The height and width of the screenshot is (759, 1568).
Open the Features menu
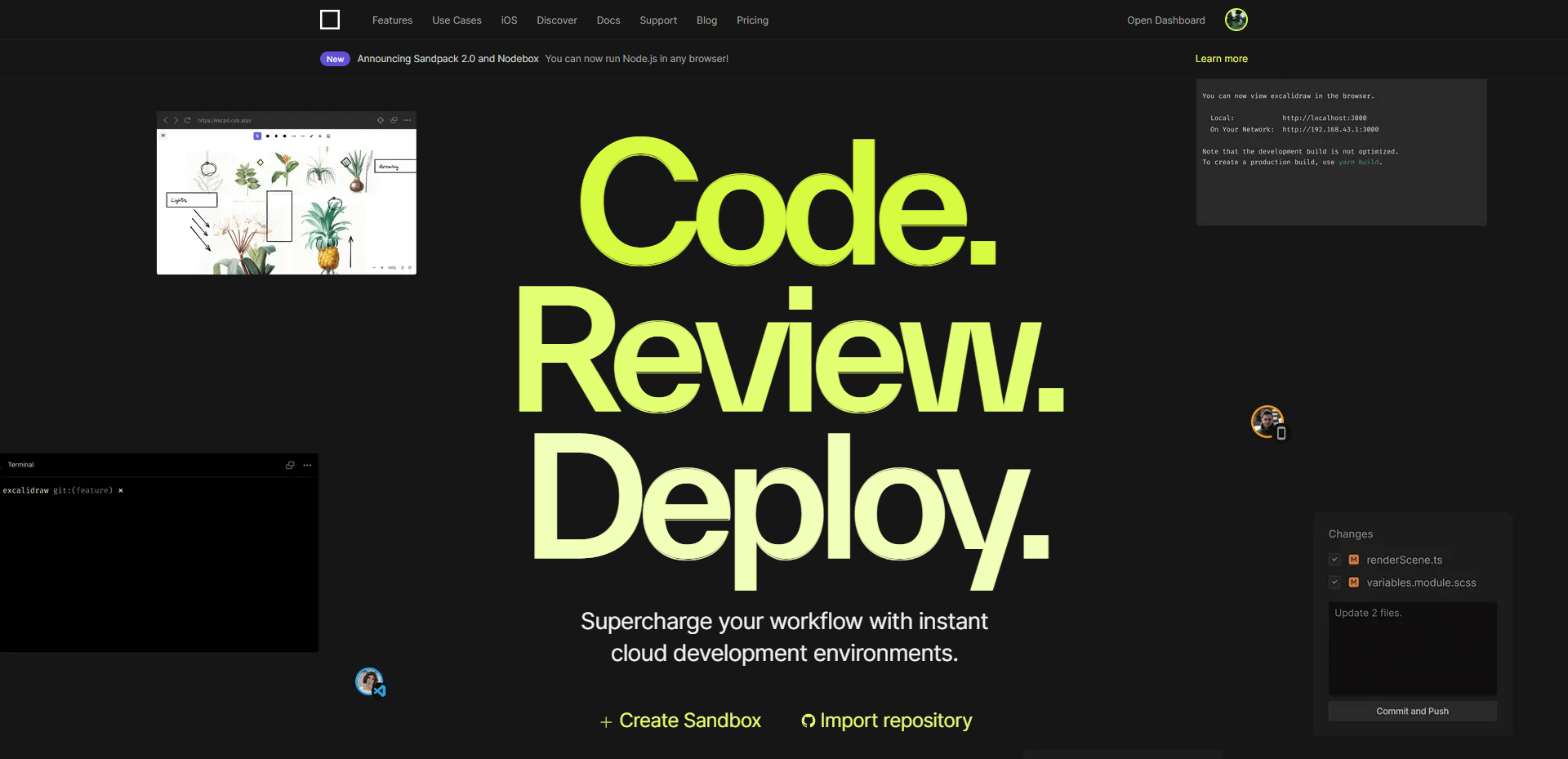(x=392, y=20)
